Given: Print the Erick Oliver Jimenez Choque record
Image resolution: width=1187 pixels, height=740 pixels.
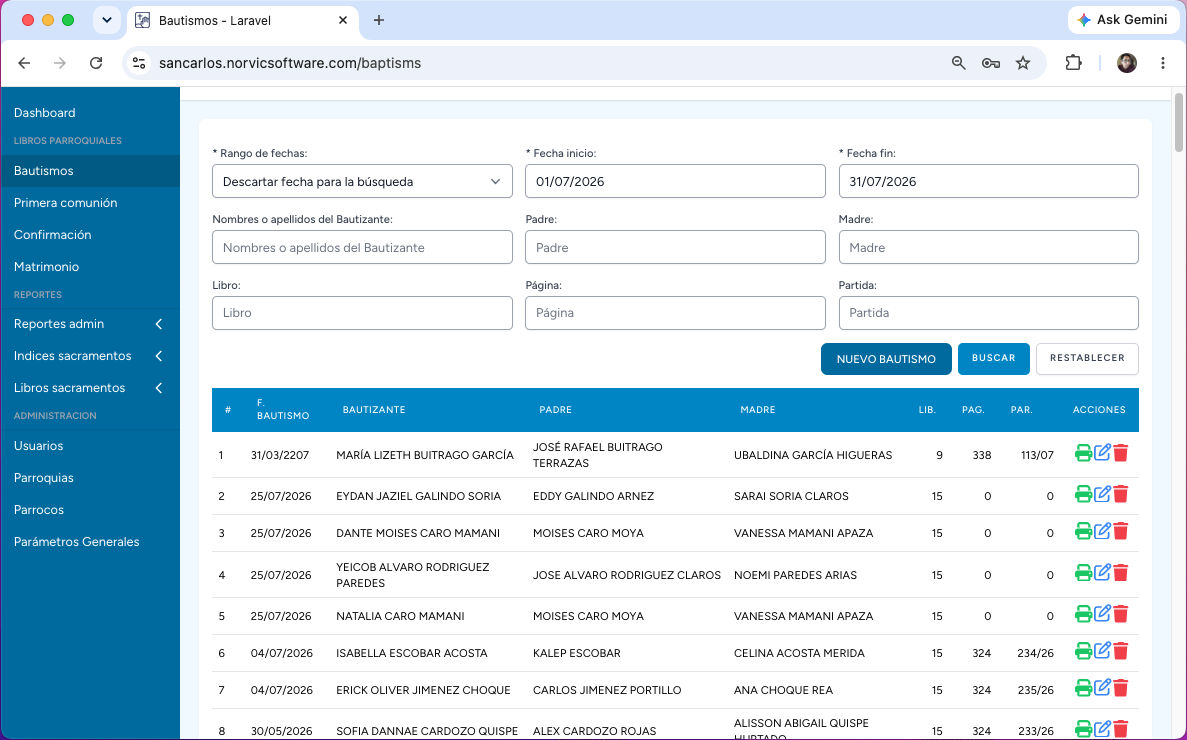Looking at the screenshot, I should [x=1083, y=689].
